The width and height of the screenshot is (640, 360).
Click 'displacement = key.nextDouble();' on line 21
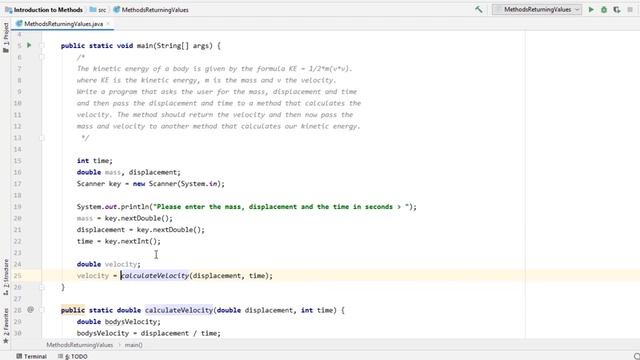click(x=141, y=230)
